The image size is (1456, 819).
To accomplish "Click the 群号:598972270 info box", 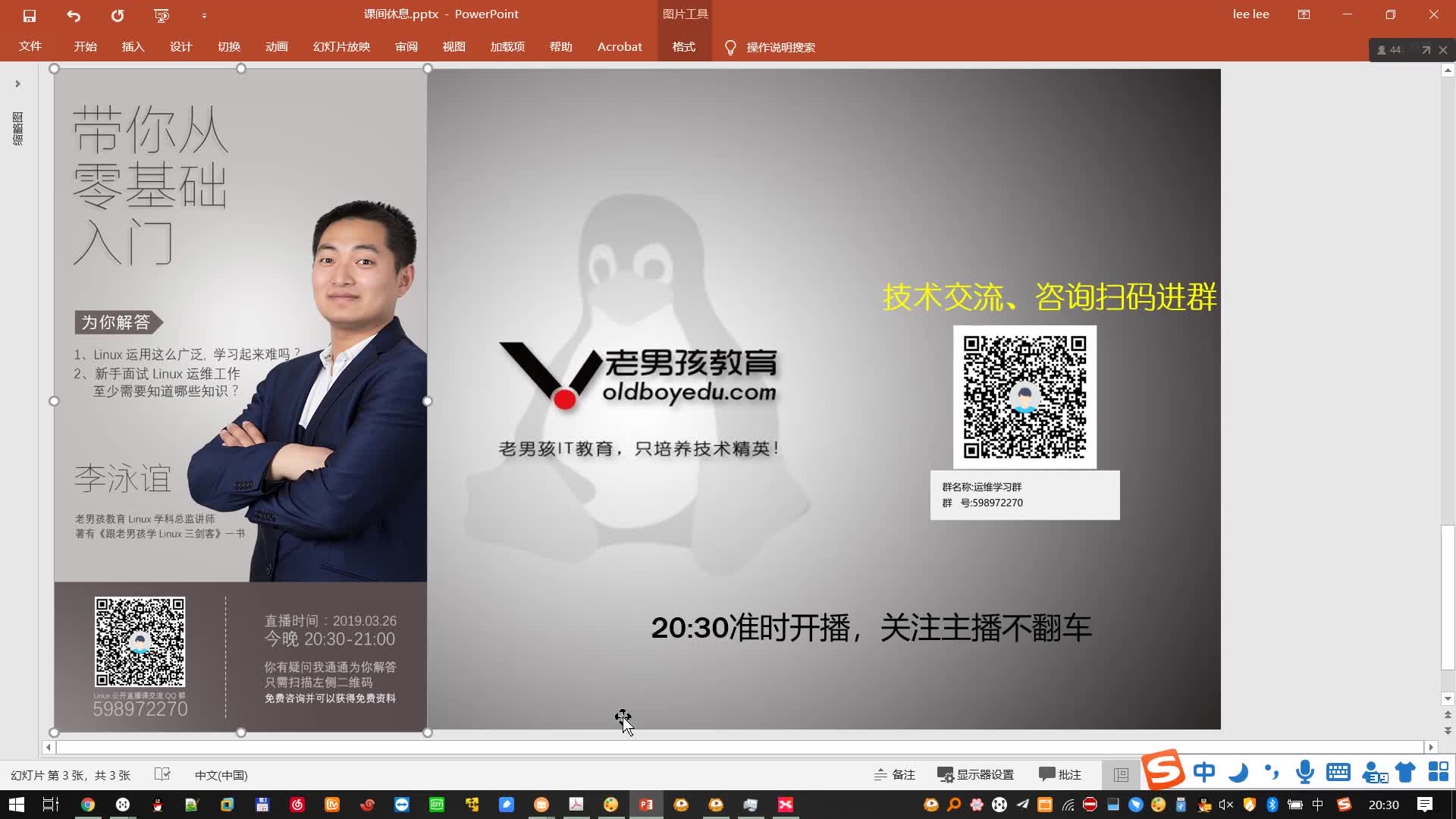I will [x=1025, y=495].
